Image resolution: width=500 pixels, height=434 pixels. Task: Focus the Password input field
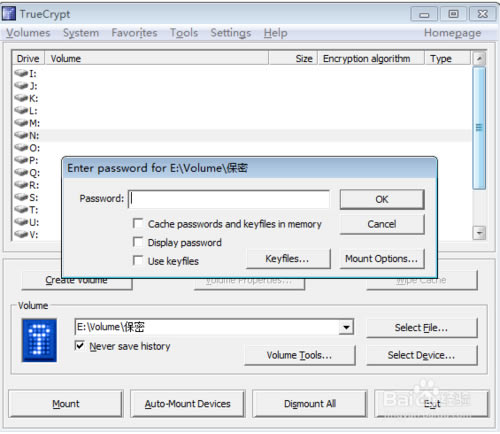[229, 199]
